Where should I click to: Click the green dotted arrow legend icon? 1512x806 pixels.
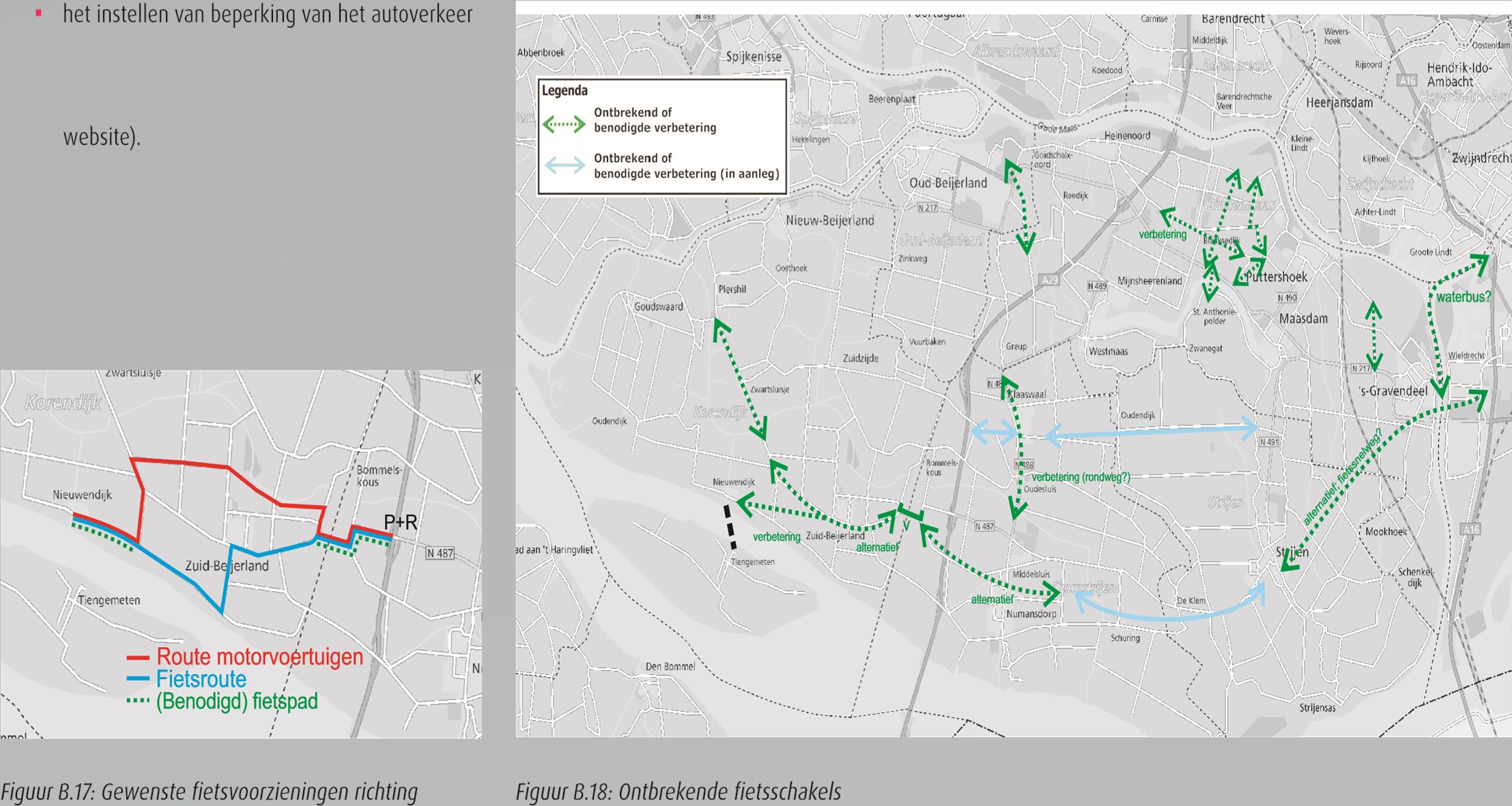[563, 124]
